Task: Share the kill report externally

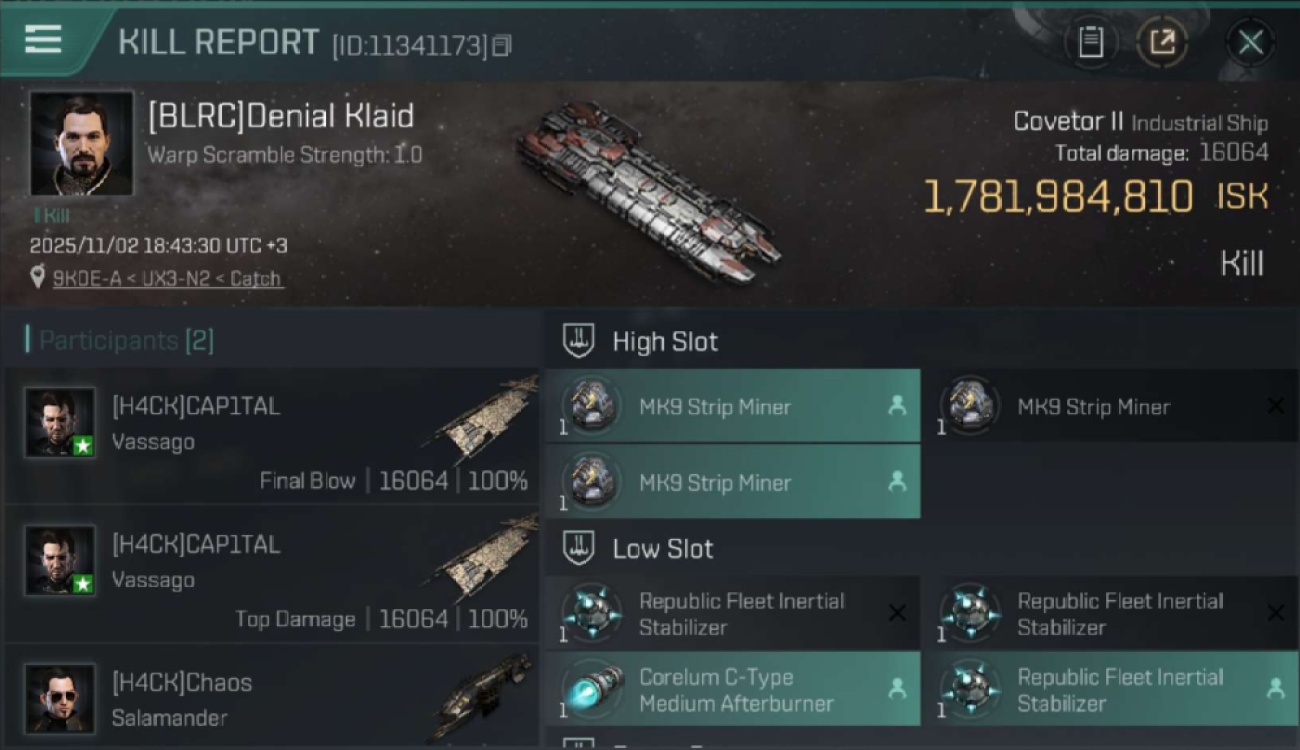Action: tap(1162, 42)
